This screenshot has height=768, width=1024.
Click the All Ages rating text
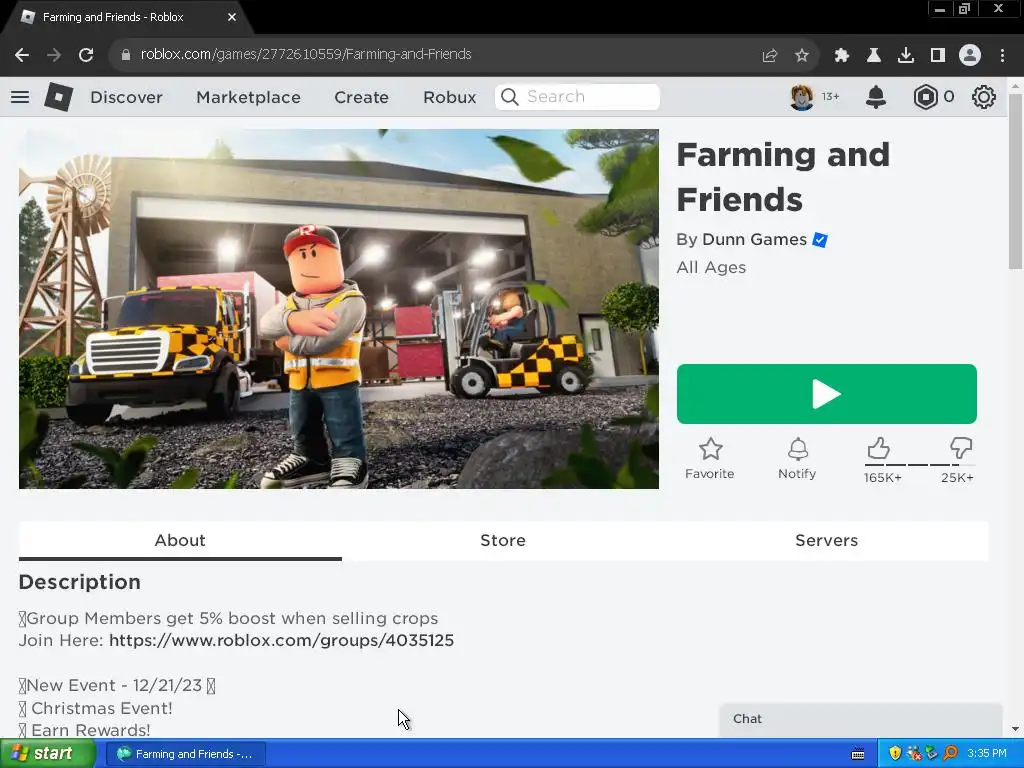(711, 268)
